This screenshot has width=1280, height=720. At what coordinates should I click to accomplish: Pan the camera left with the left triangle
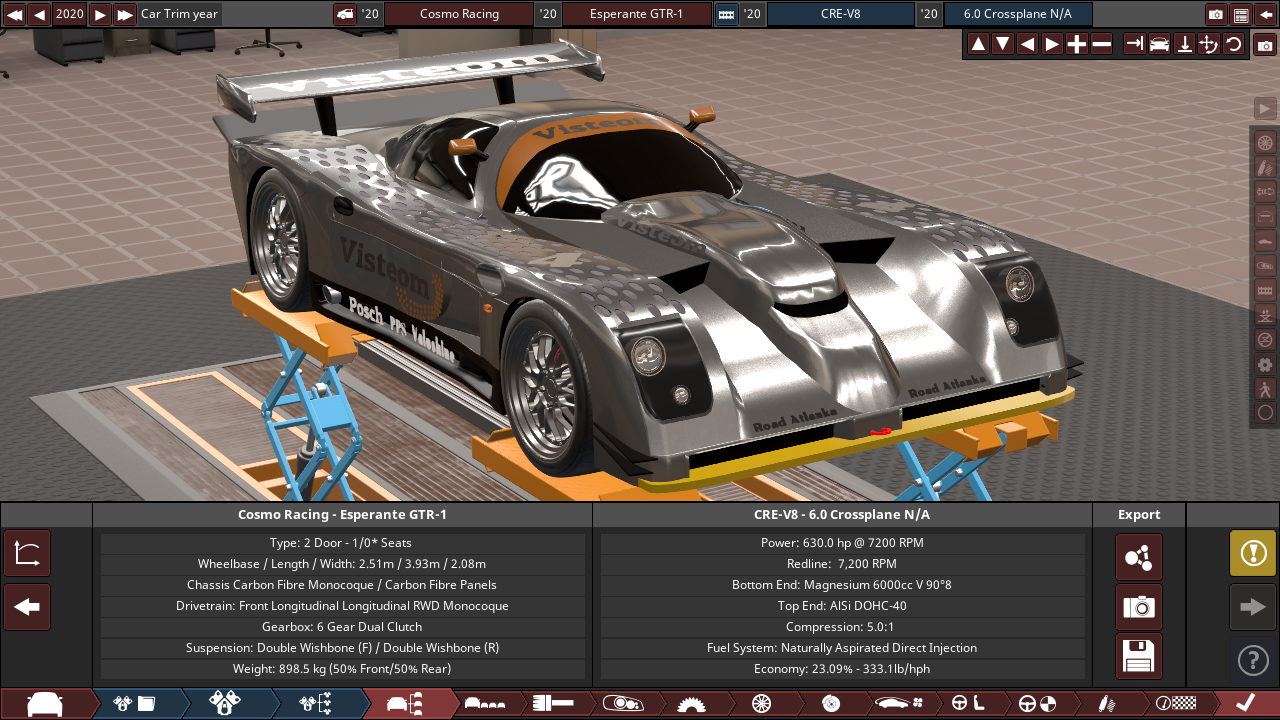click(1027, 44)
